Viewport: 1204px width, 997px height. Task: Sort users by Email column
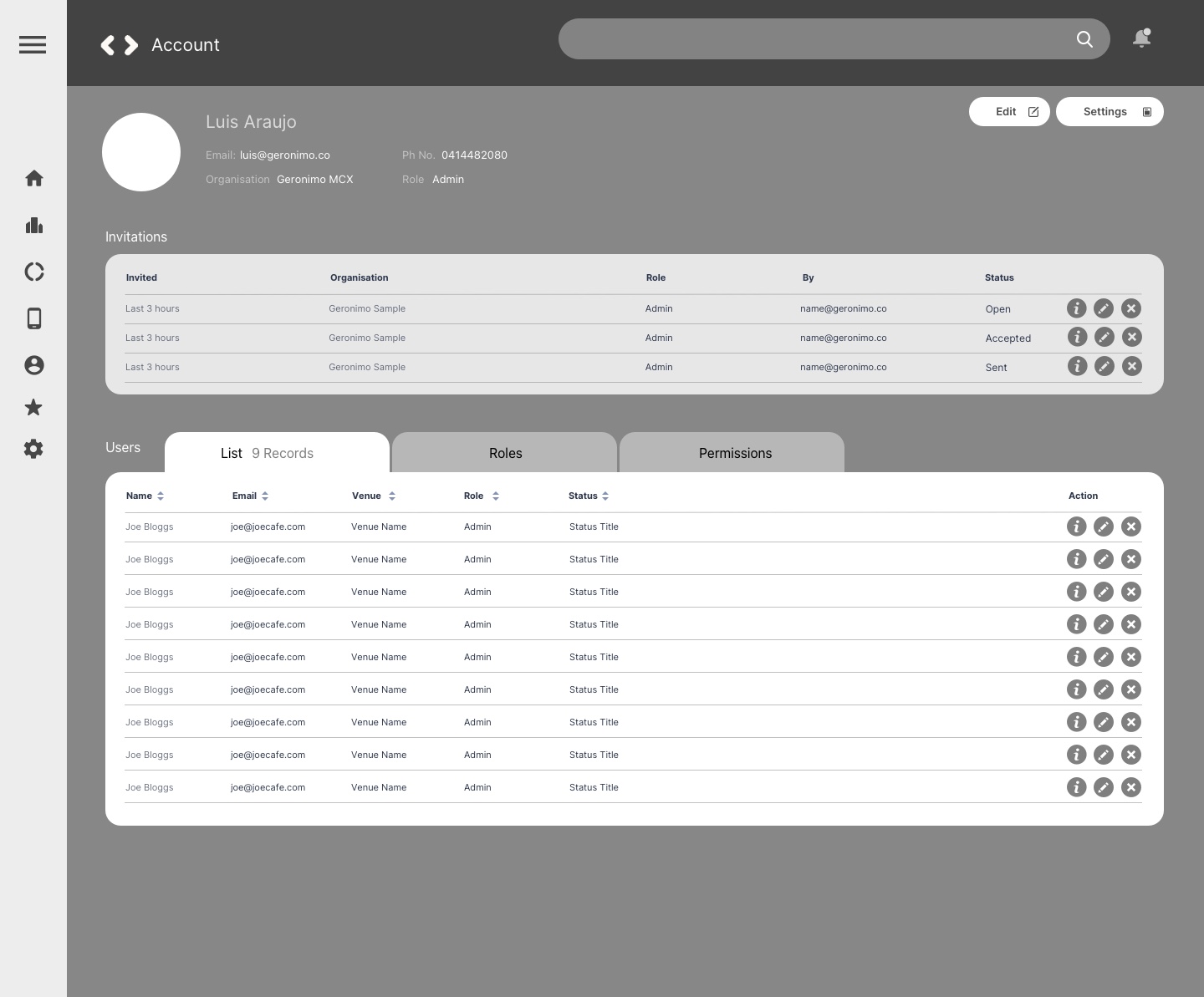[x=265, y=496]
